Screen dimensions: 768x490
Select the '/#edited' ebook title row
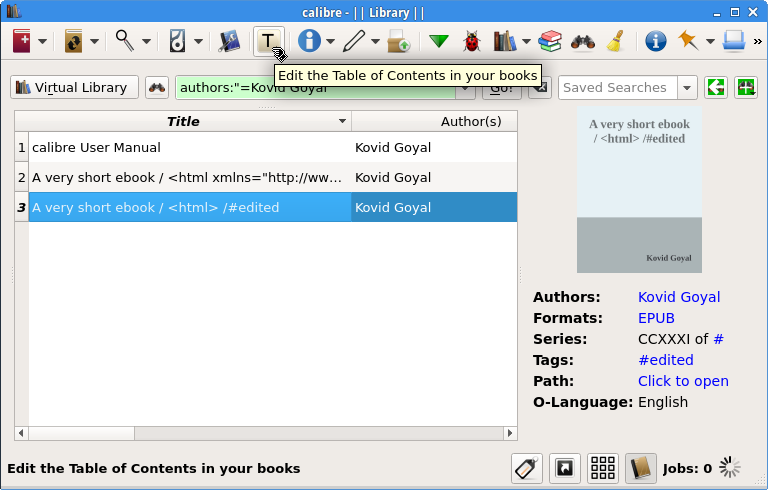click(190, 207)
